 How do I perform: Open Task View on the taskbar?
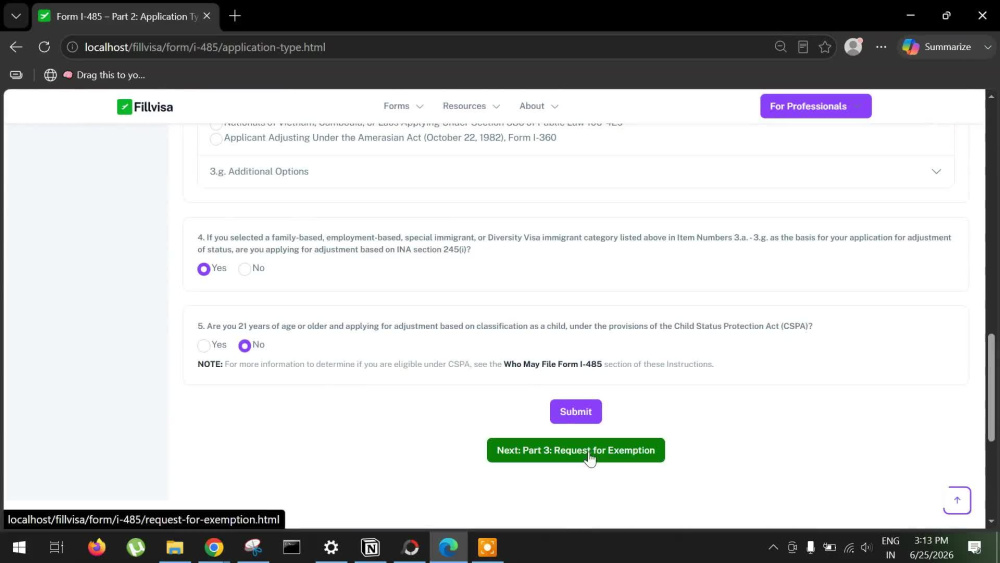(57, 547)
